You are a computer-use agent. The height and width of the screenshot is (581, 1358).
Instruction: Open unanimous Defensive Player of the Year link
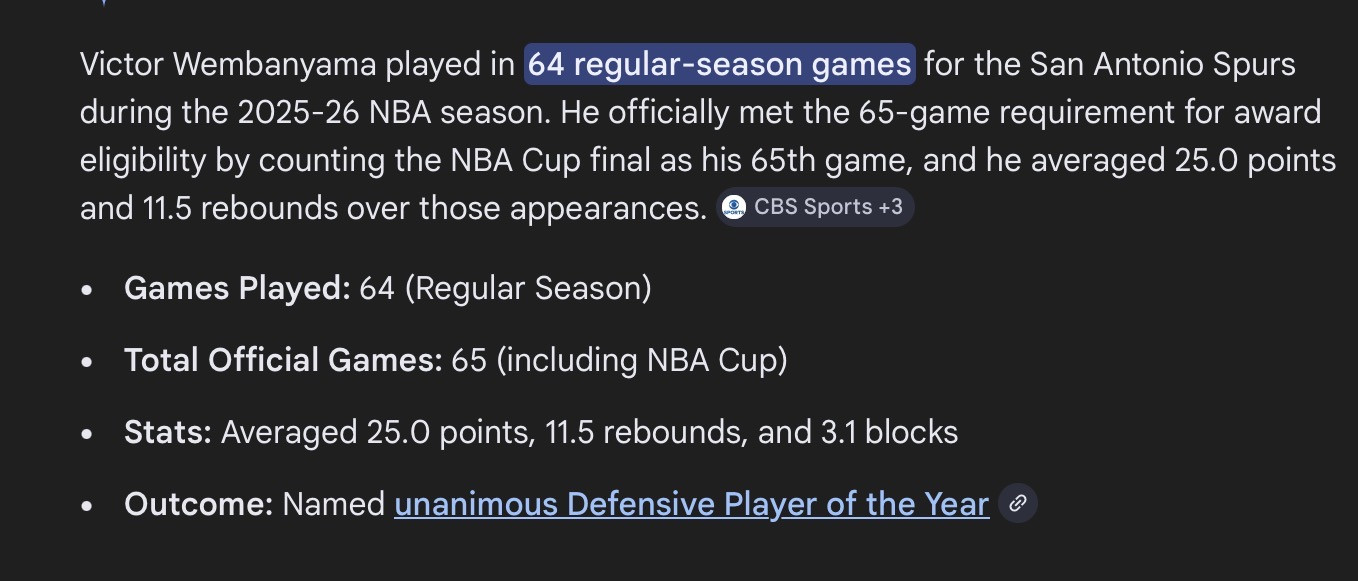tap(692, 504)
